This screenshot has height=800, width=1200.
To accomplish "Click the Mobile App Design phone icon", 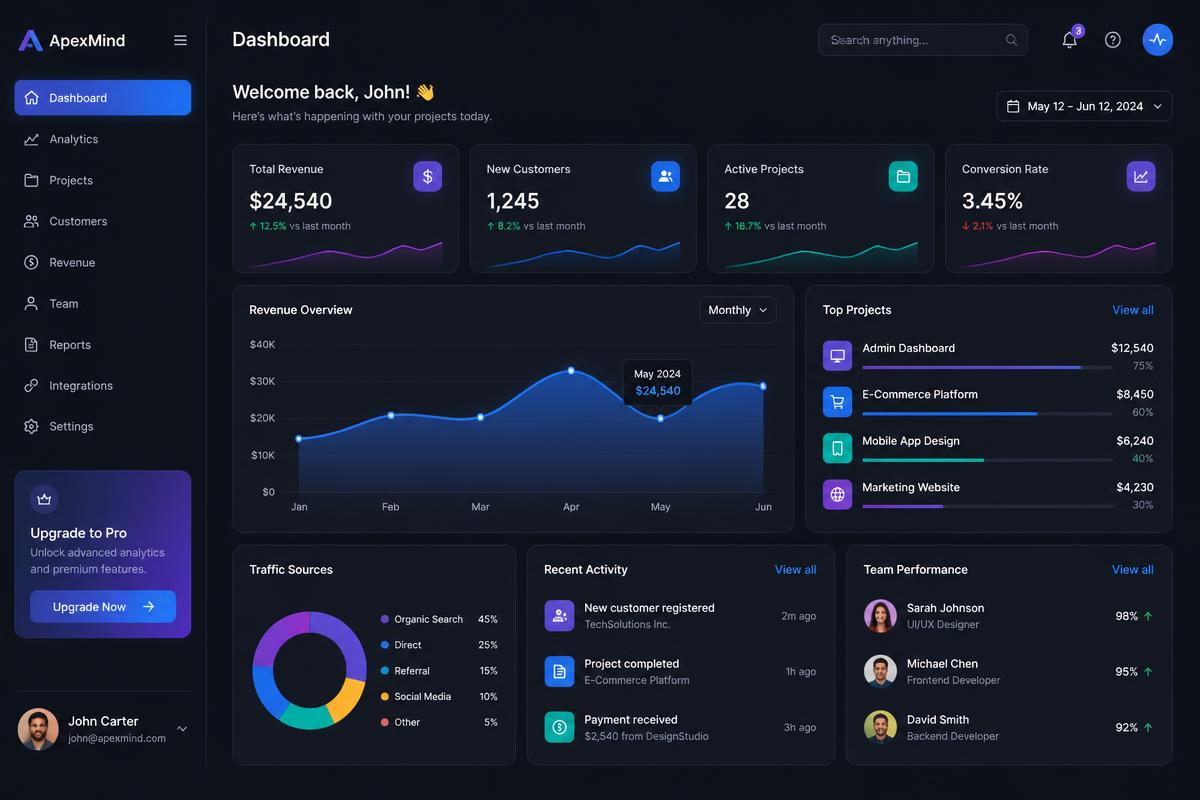I will pyautogui.click(x=837, y=448).
